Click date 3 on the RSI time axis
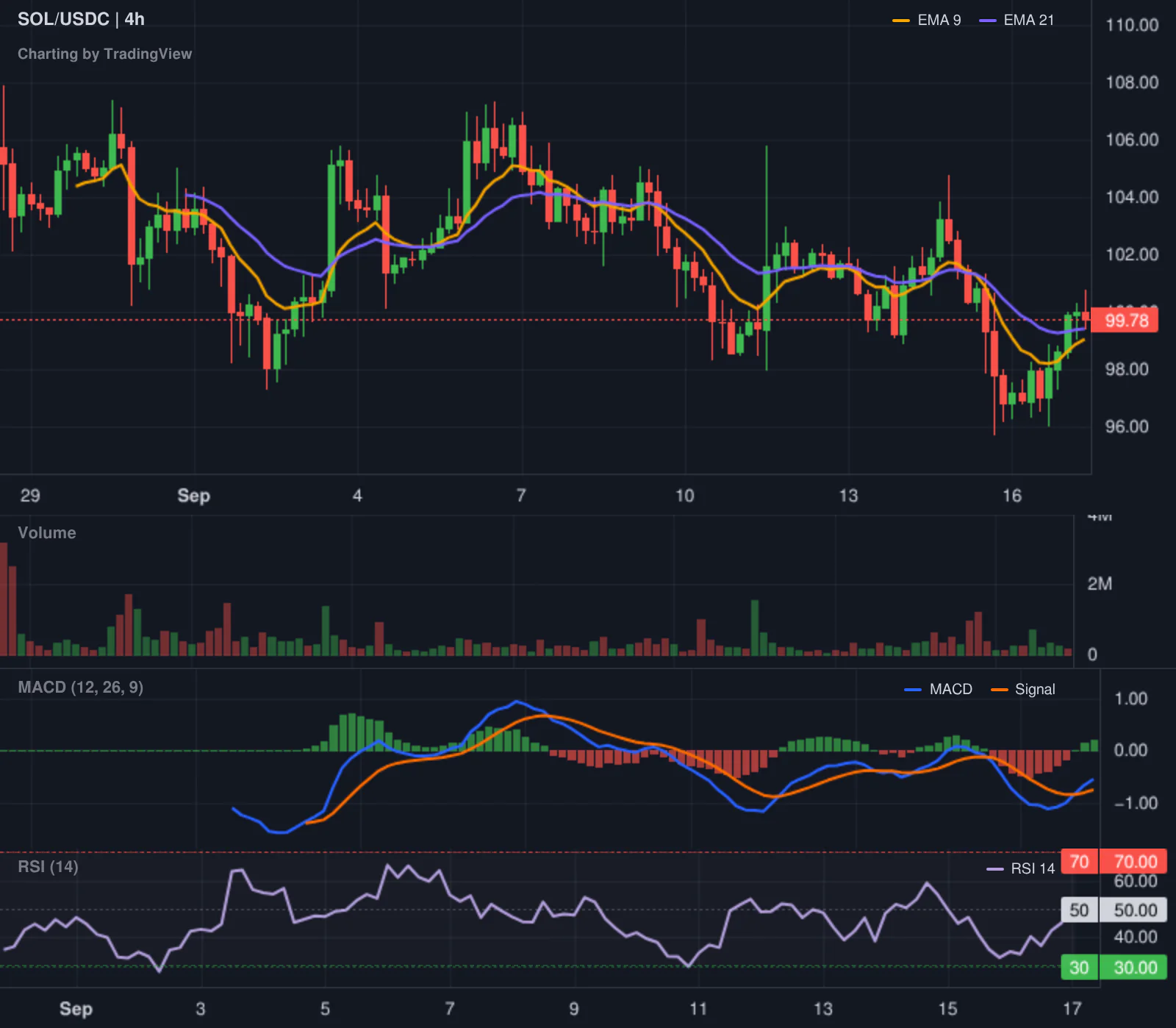Image resolution: width=1176 pixels, height=1028 pixels. point(201,1009)
